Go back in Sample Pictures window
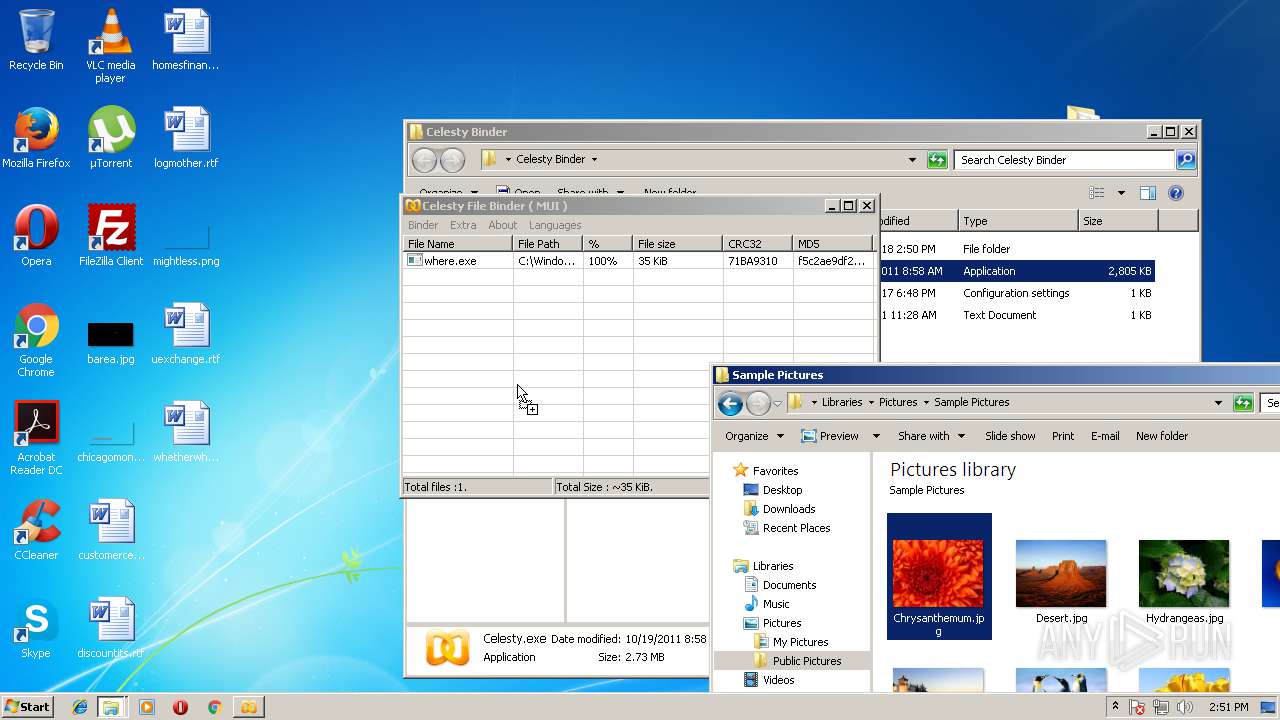Screen dimensions: 1280x720 click(x=730, y=403)
